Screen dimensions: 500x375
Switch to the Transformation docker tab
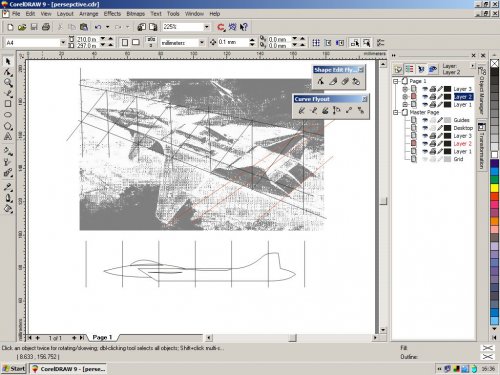481,145
